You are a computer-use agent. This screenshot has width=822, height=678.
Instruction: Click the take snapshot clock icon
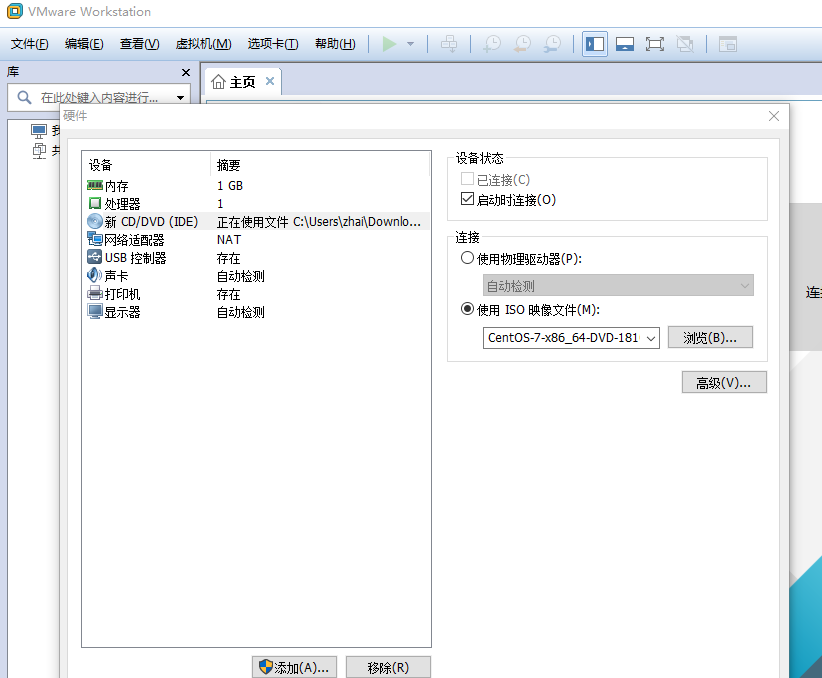tap(492, 44)
